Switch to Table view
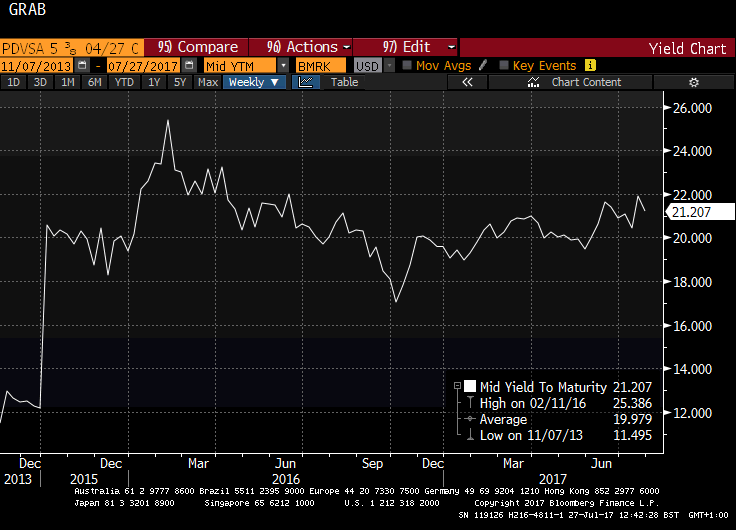This screenshot has width=736, height=530. tap(345, 82)
